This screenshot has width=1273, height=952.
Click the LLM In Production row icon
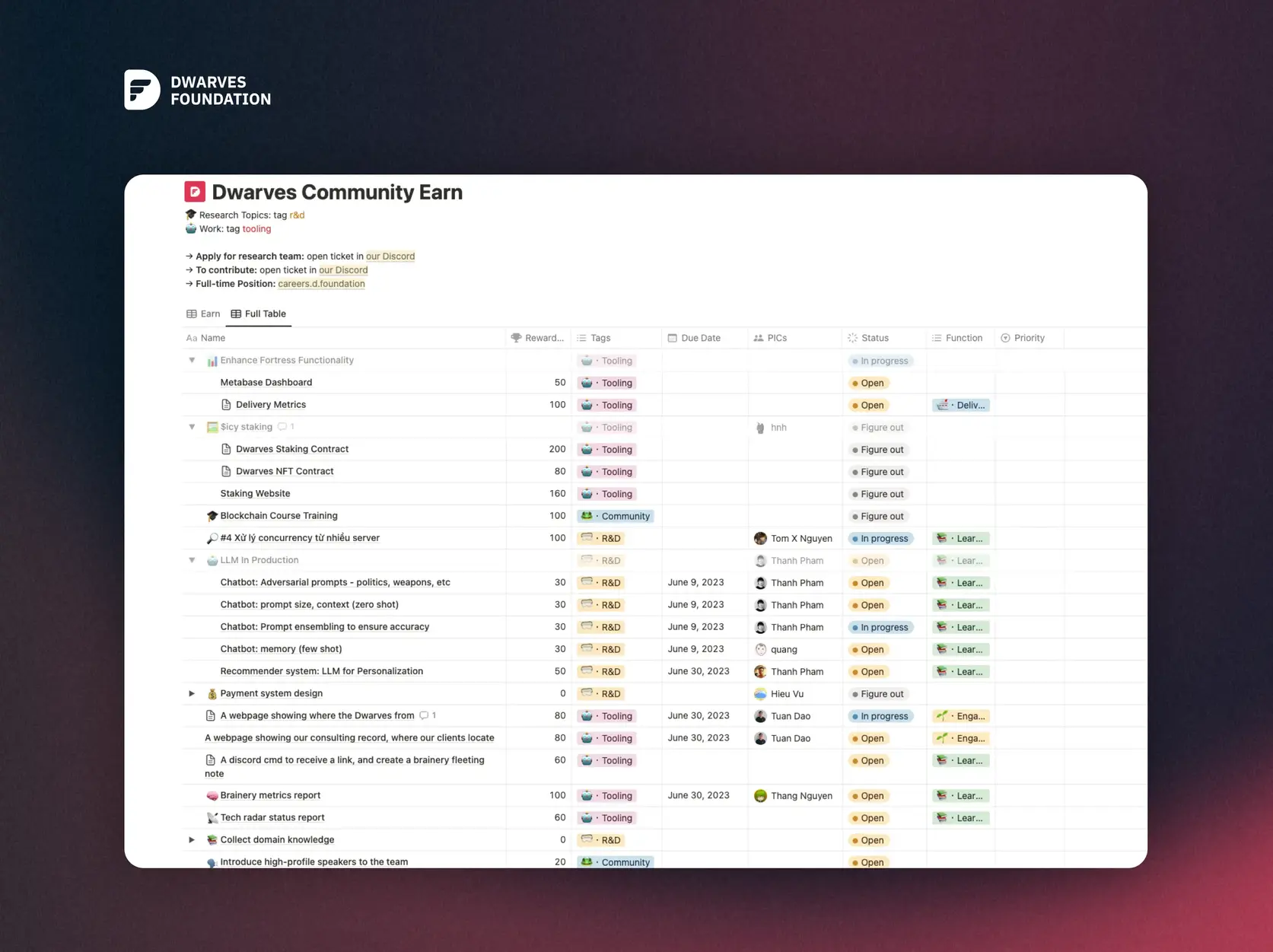click(x=212, y=560)
